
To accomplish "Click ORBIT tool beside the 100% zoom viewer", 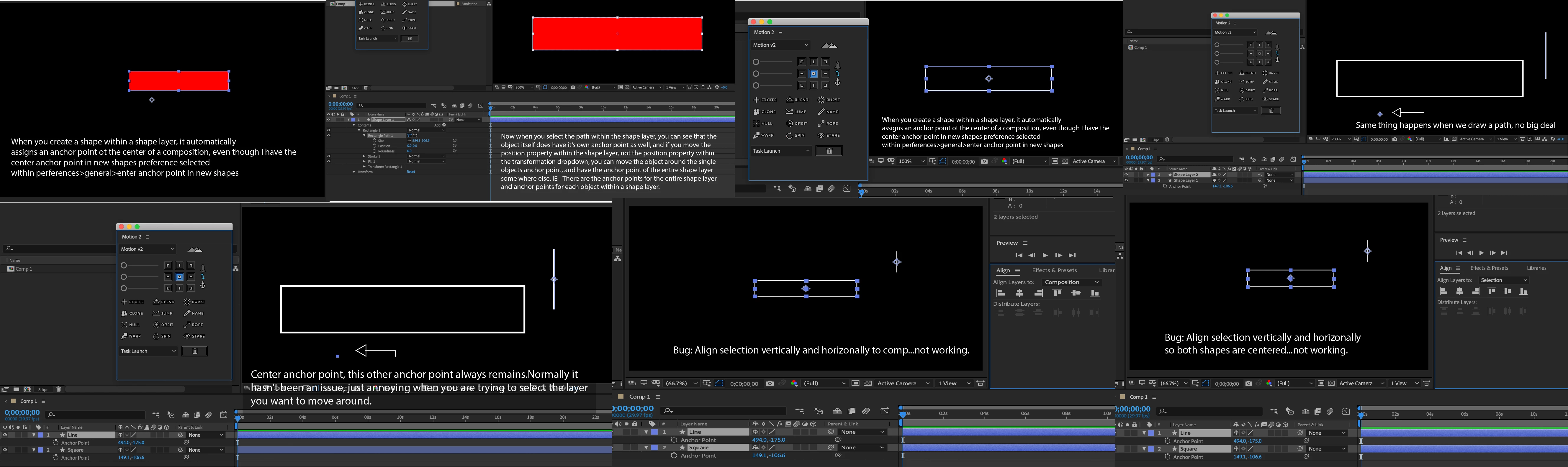I will click(797, 124).
